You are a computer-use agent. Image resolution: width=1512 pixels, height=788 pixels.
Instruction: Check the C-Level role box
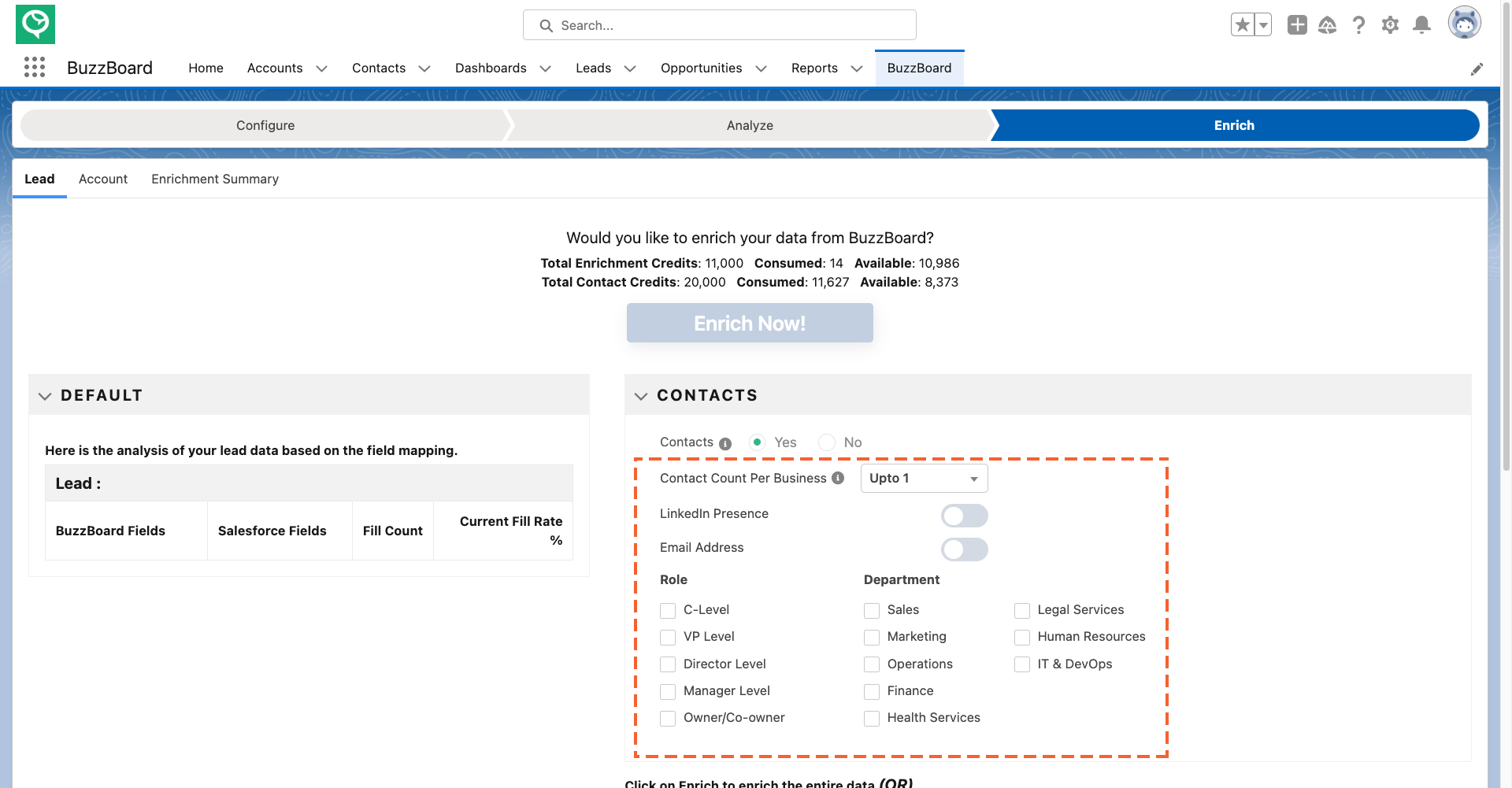pyautogui.click(x=668, y=611)
